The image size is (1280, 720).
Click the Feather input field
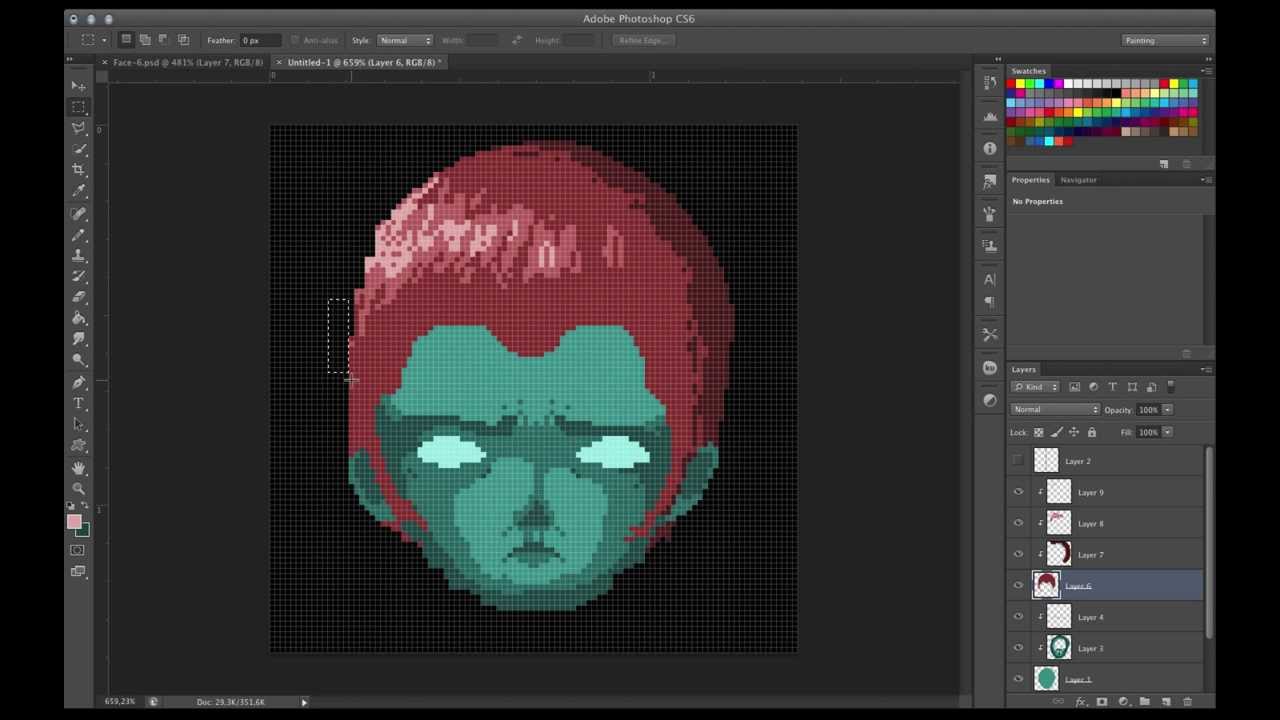pos(259,40)
